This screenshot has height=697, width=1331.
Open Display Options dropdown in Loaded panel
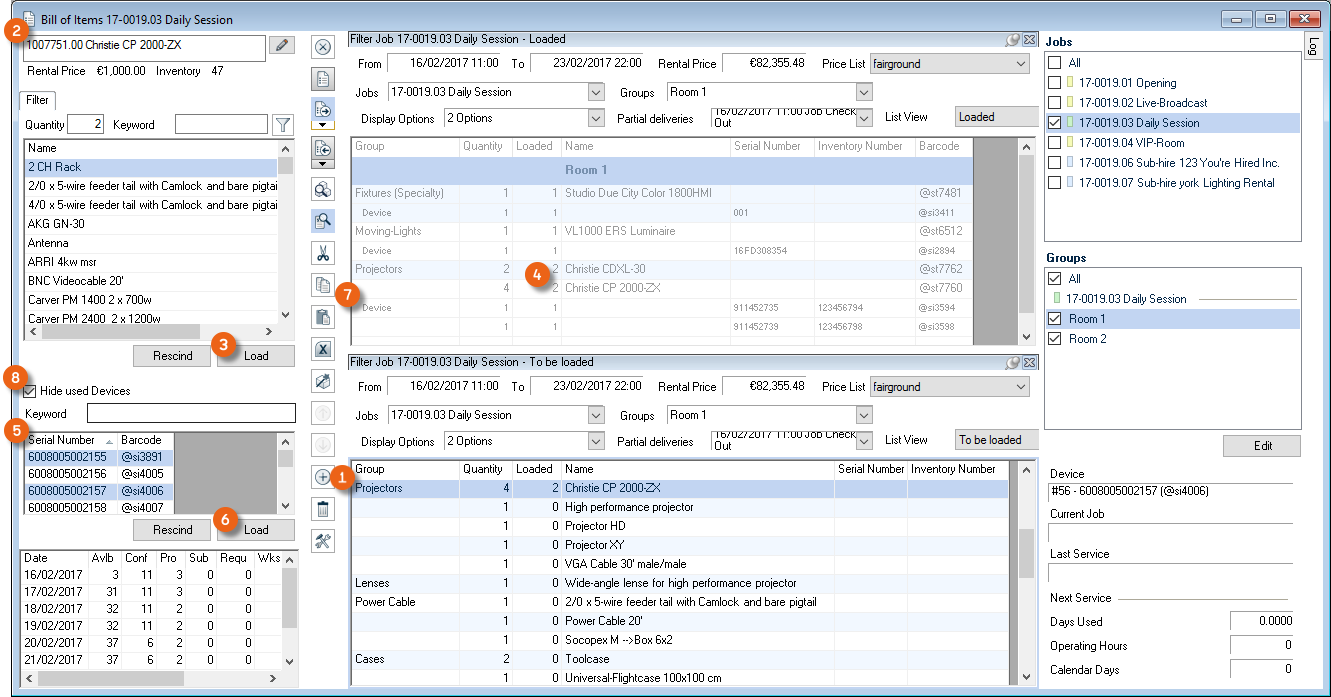(x=596, y=119)
